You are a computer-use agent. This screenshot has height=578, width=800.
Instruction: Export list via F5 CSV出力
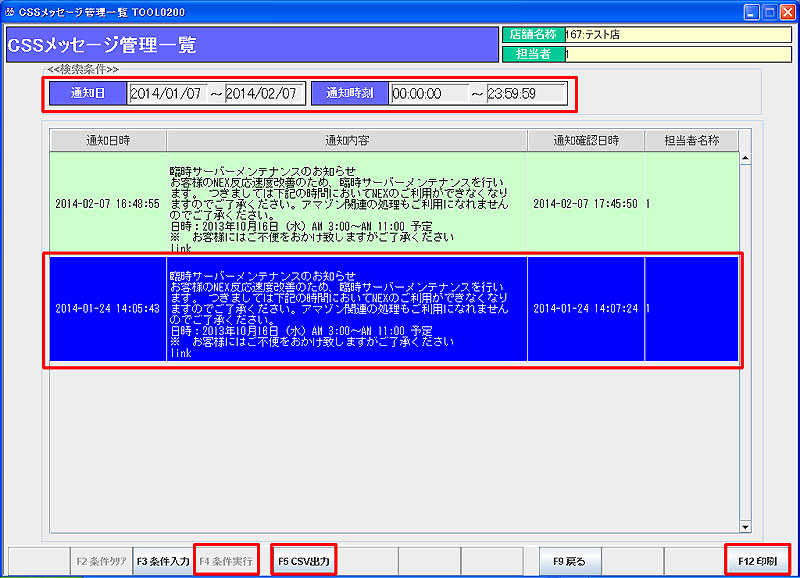click(304, 561)
